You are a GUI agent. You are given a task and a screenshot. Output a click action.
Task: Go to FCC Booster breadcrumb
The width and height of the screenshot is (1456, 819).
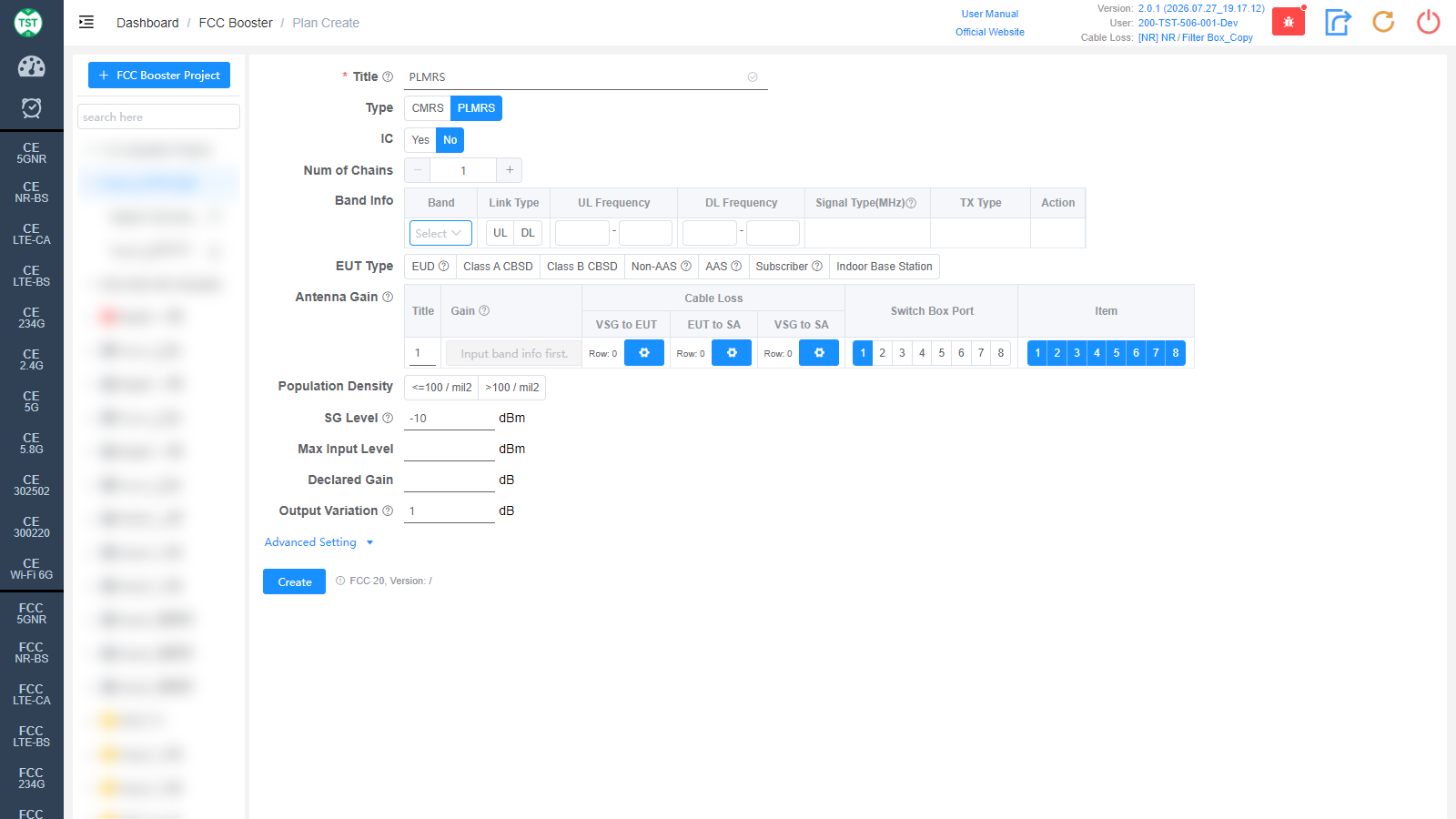[236, 23]
